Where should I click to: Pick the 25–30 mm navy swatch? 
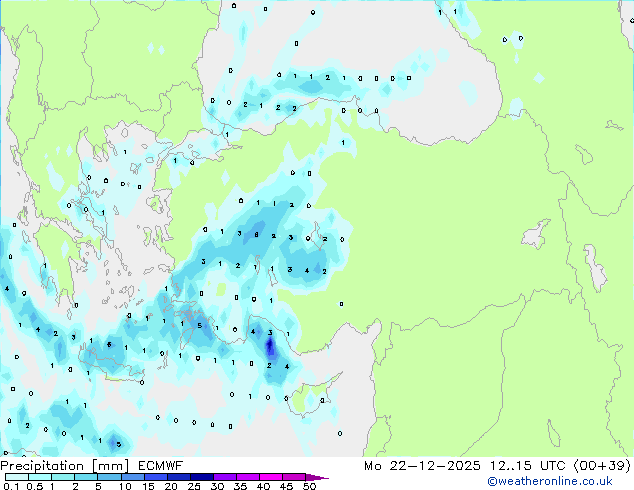[201, 477]
